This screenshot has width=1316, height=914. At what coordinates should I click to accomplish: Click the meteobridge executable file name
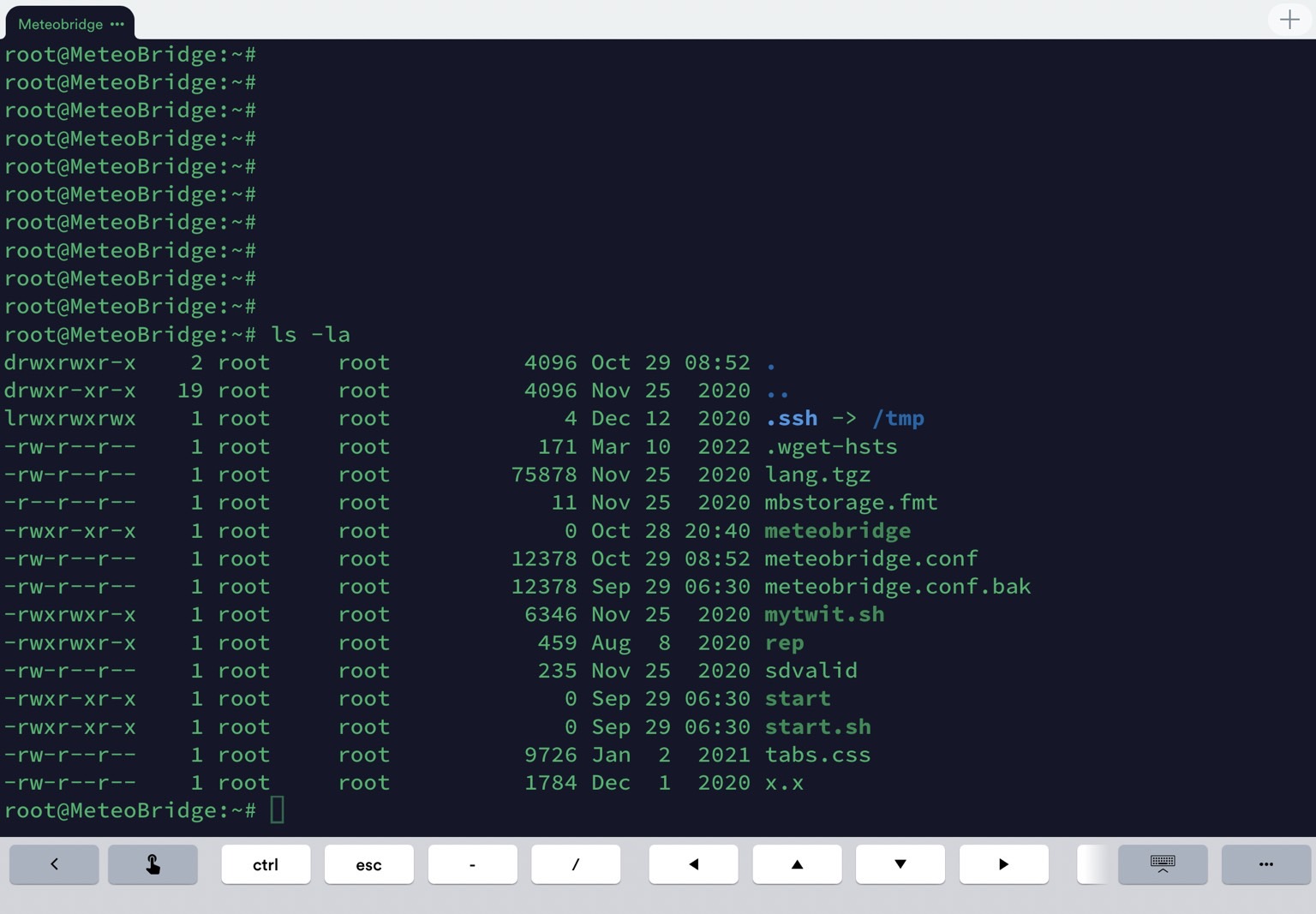[x=838, y=530]
